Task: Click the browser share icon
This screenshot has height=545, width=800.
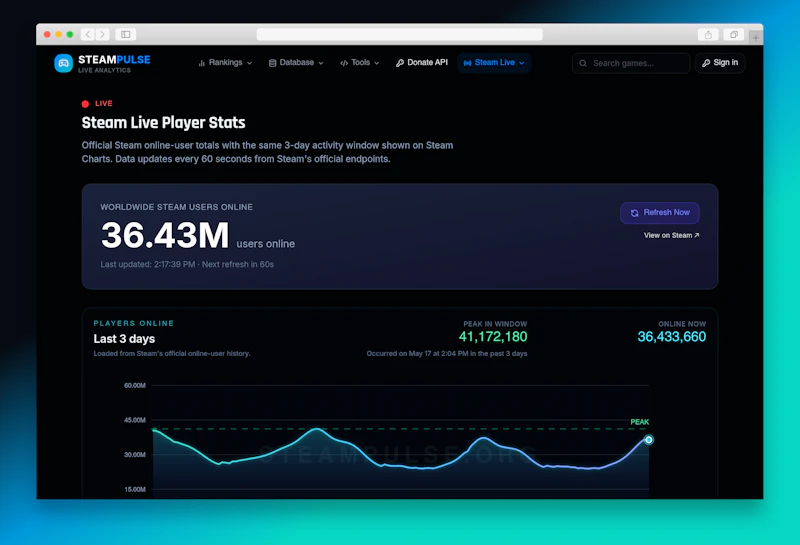Action: (708, 35)
